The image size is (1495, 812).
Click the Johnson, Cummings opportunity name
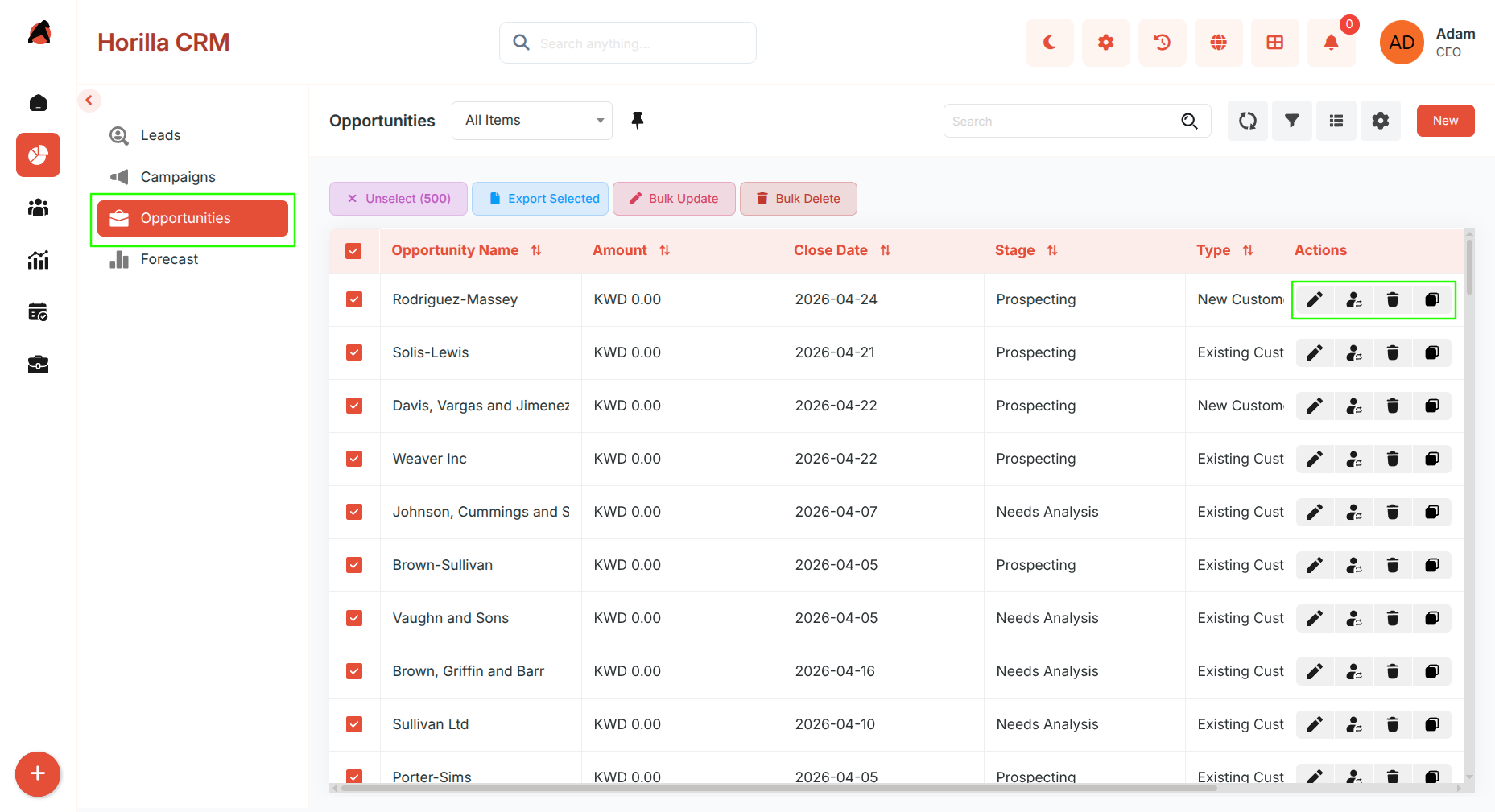[481, 512]
